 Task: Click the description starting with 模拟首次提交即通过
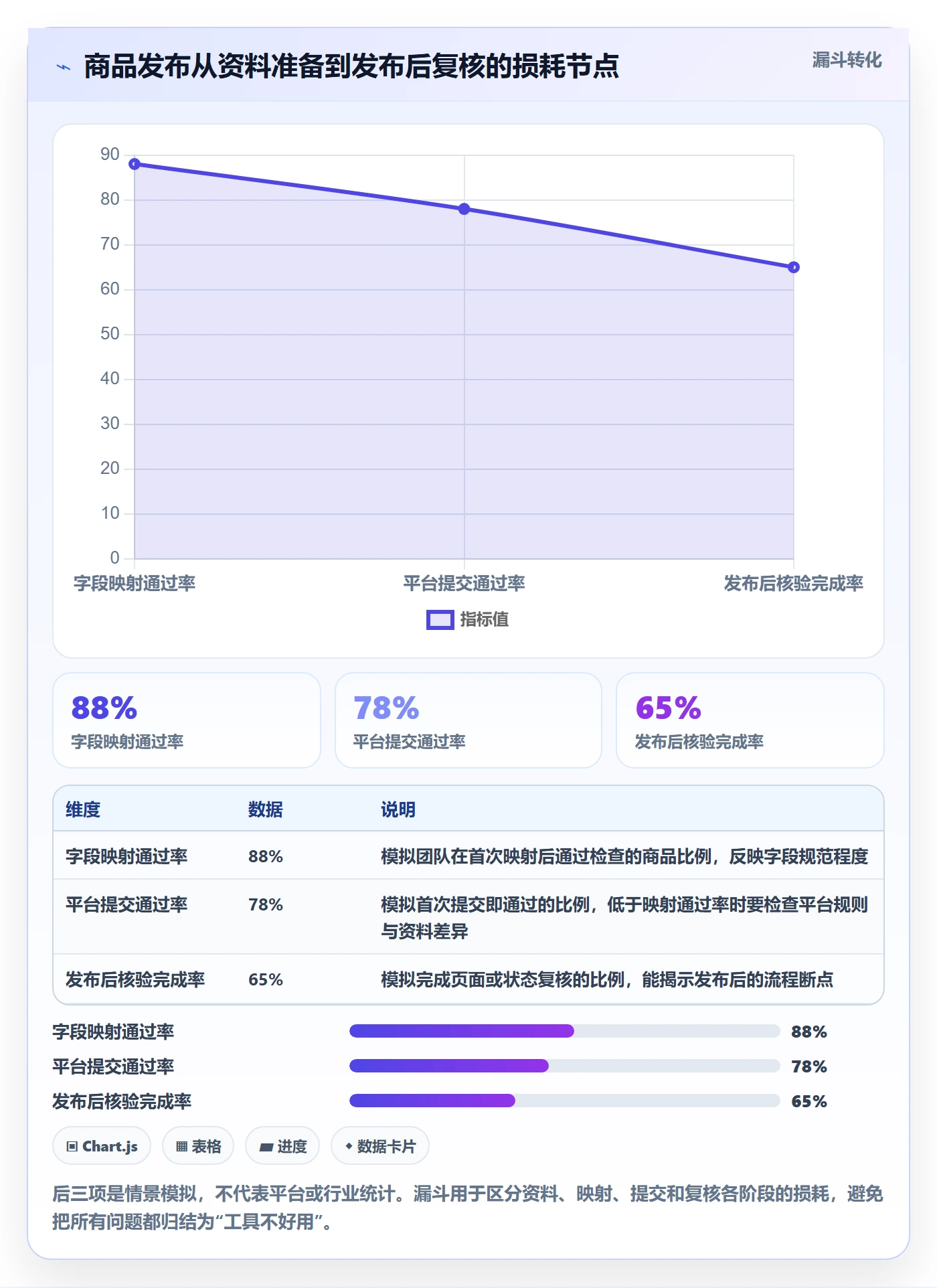point(624,918)
